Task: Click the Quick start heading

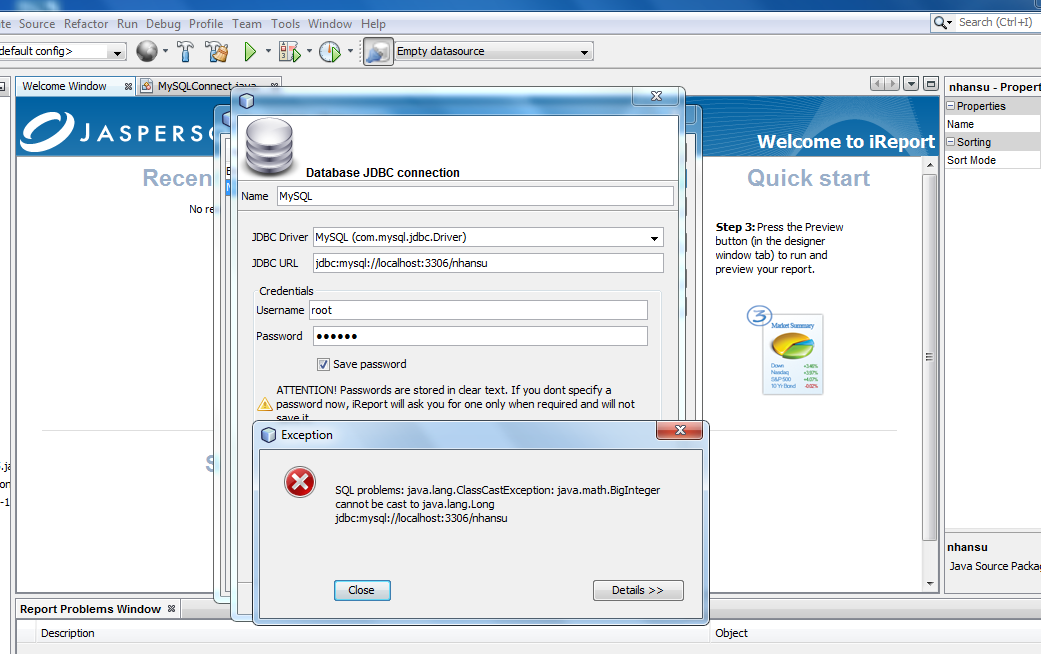Action: click(x=809, y=178)
